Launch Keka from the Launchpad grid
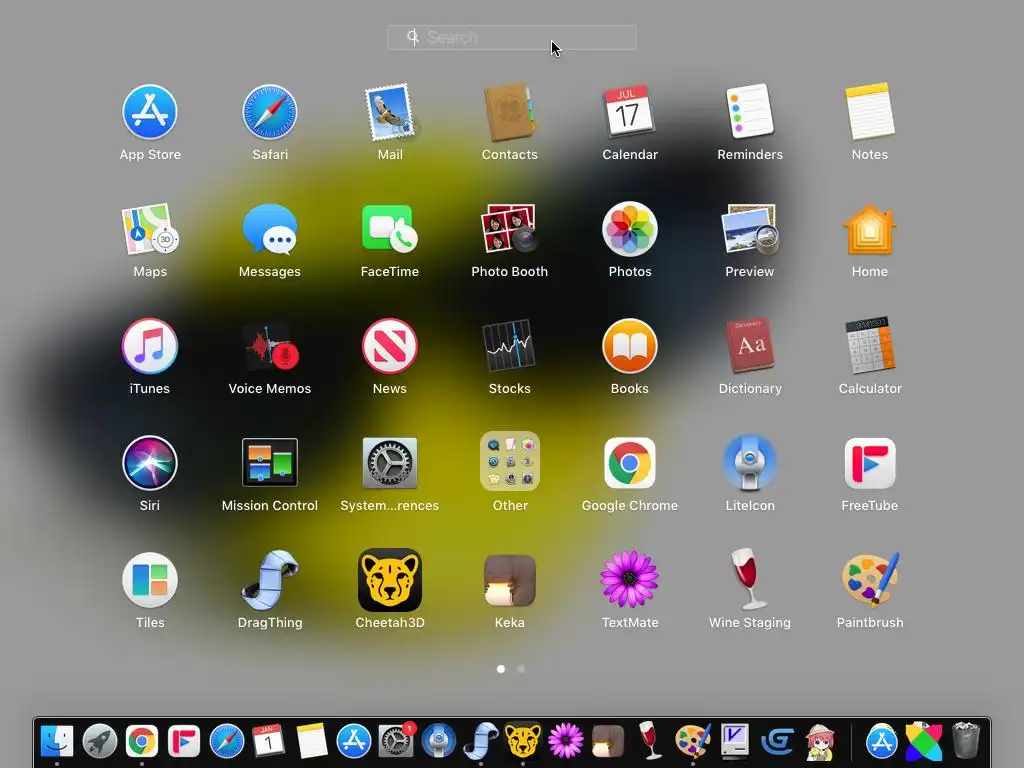 [x=509, y=580]
